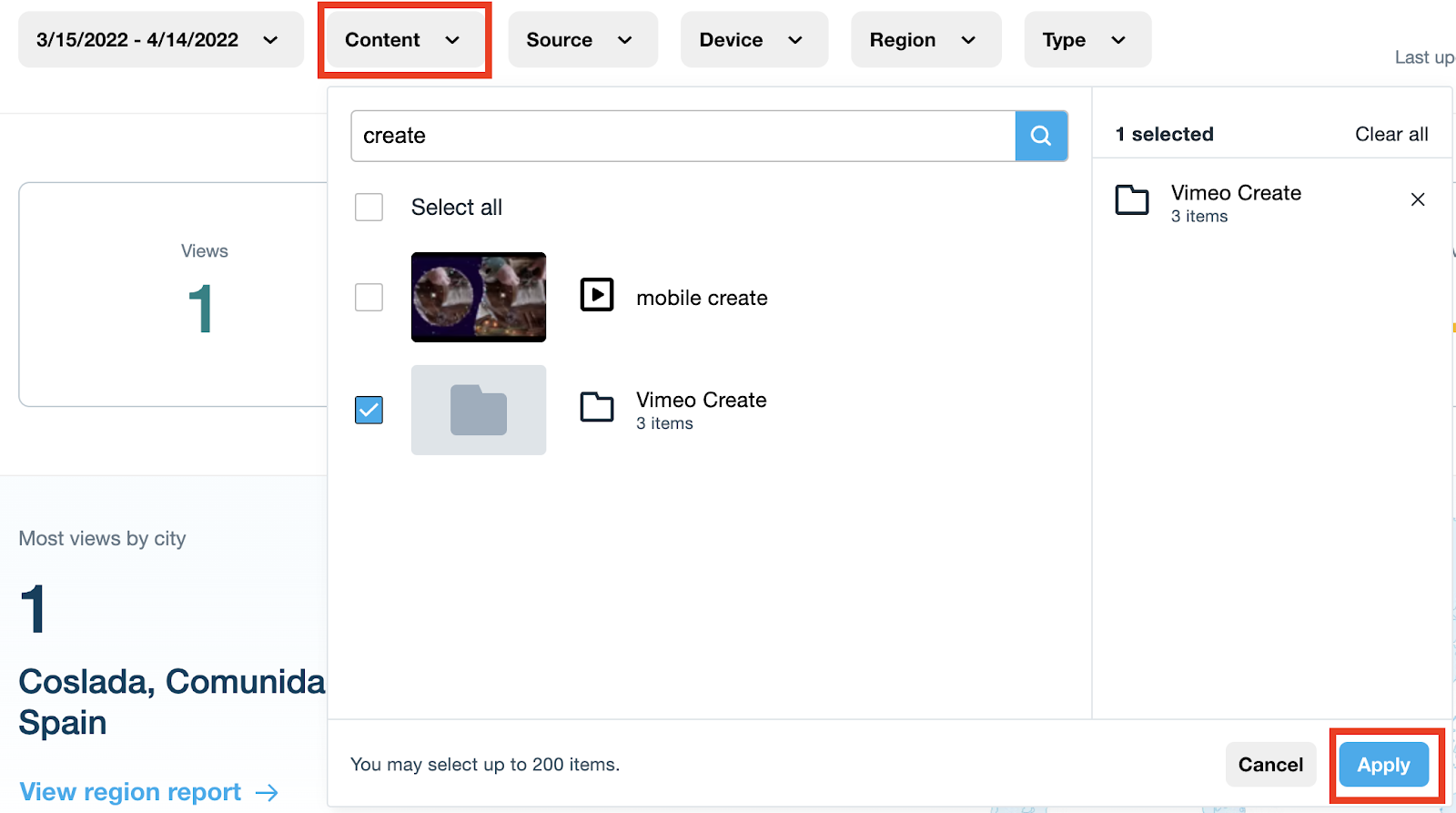Collapse the Content filter dropdown
The width and height of the screenshot is (1456, 813).
(x=404, y=40)
